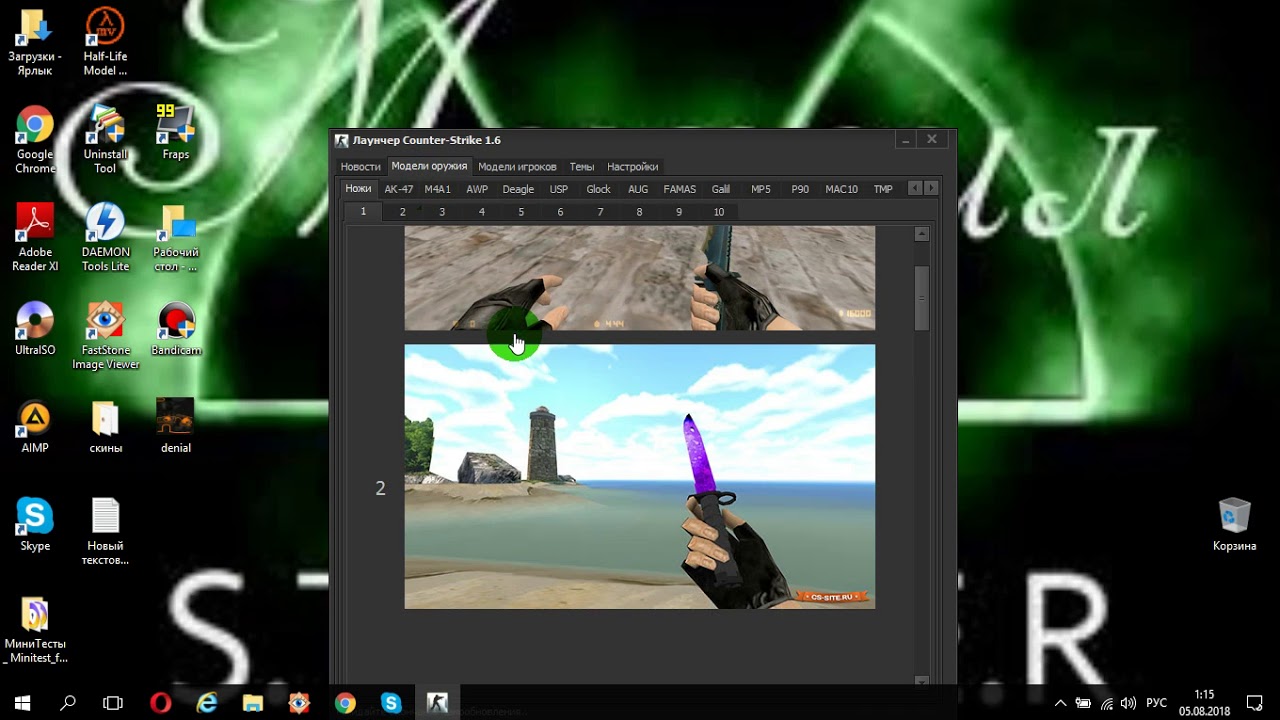This screenshot has width=1280, height=720.
Task: Open the network status tray icon
Action: pos(1106,703)
